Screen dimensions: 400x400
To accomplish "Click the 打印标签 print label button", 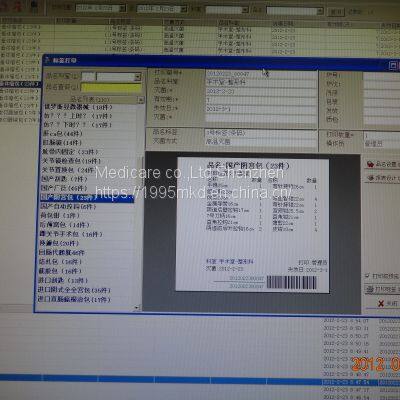I will [x=382, y=289].
